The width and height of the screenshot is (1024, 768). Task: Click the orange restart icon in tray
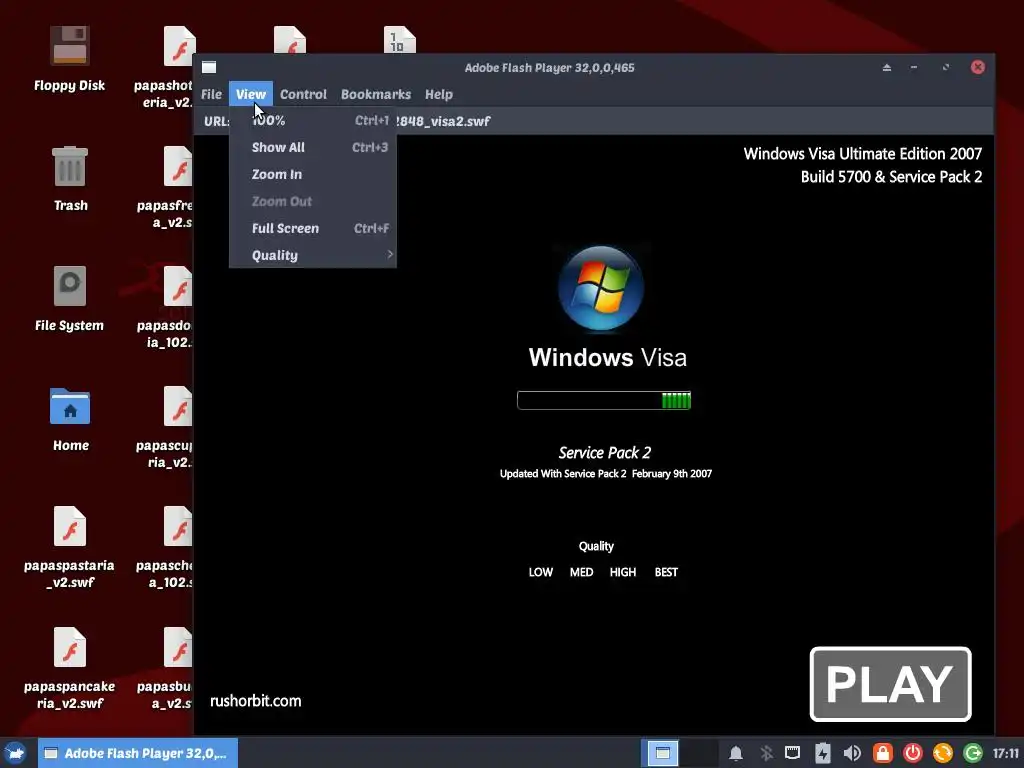(x=942, y=753)
